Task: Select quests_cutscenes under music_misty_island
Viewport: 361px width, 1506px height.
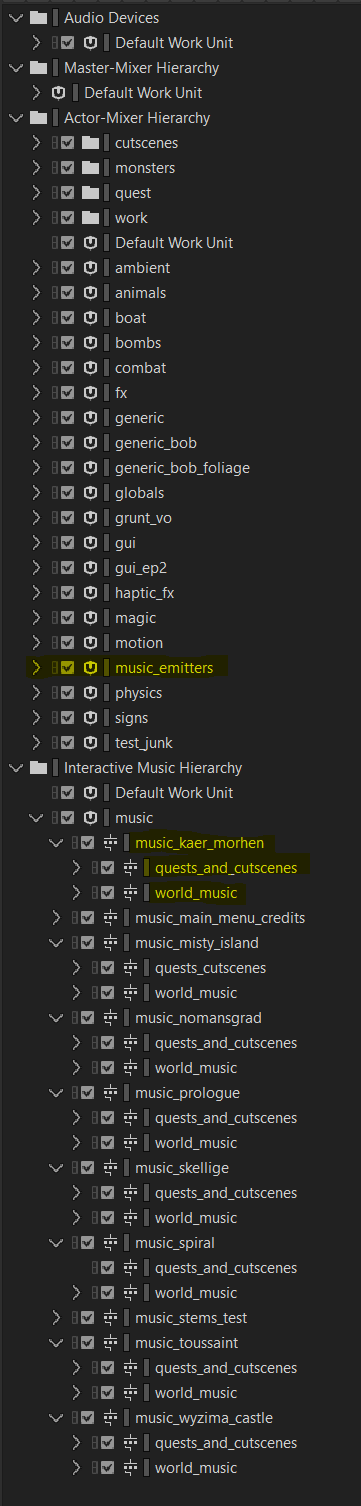Action: coord(210,968)
